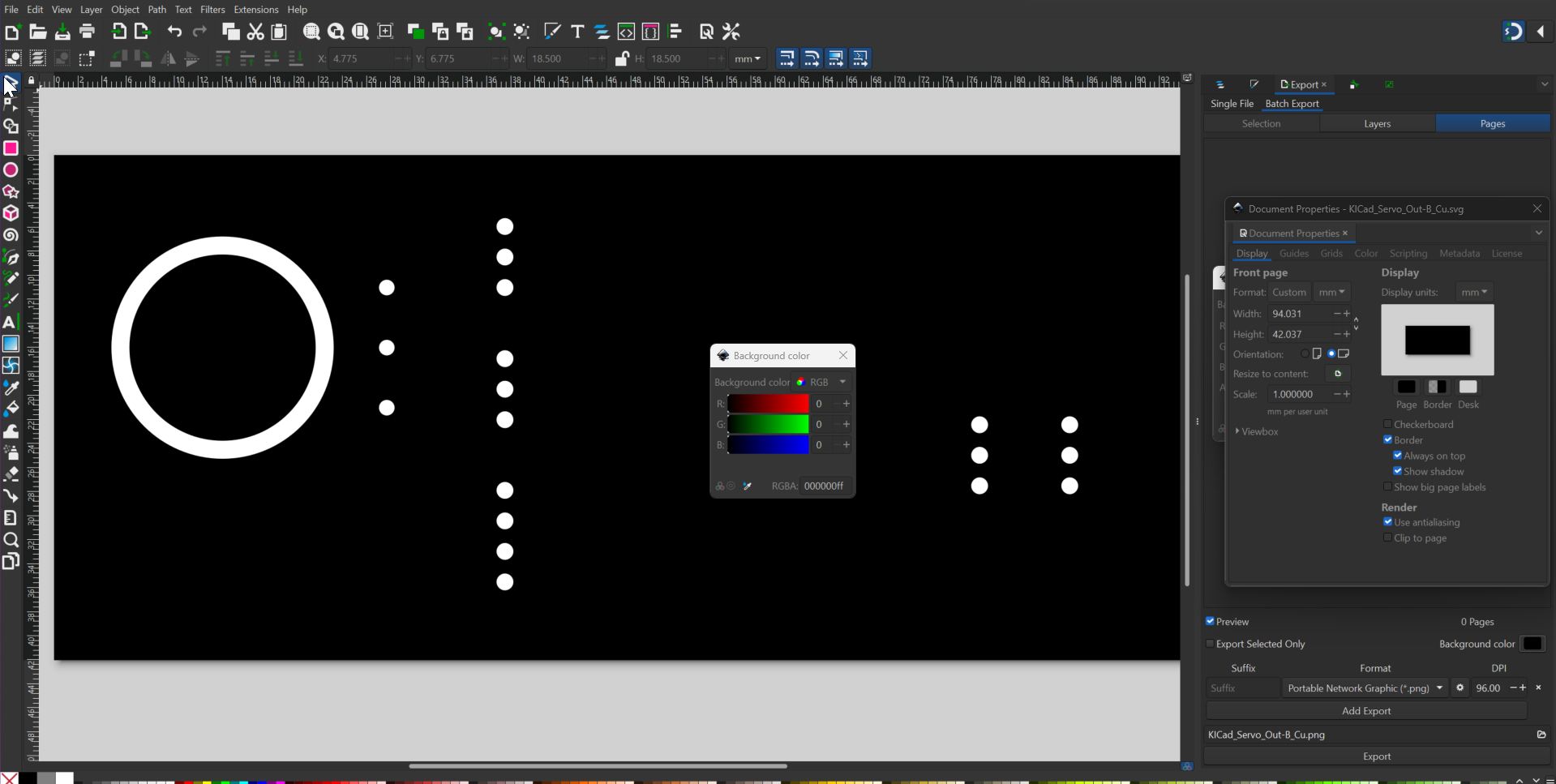Click the Export button
This screenshot has width=1556, height=784.
[x=1377, y=756]
